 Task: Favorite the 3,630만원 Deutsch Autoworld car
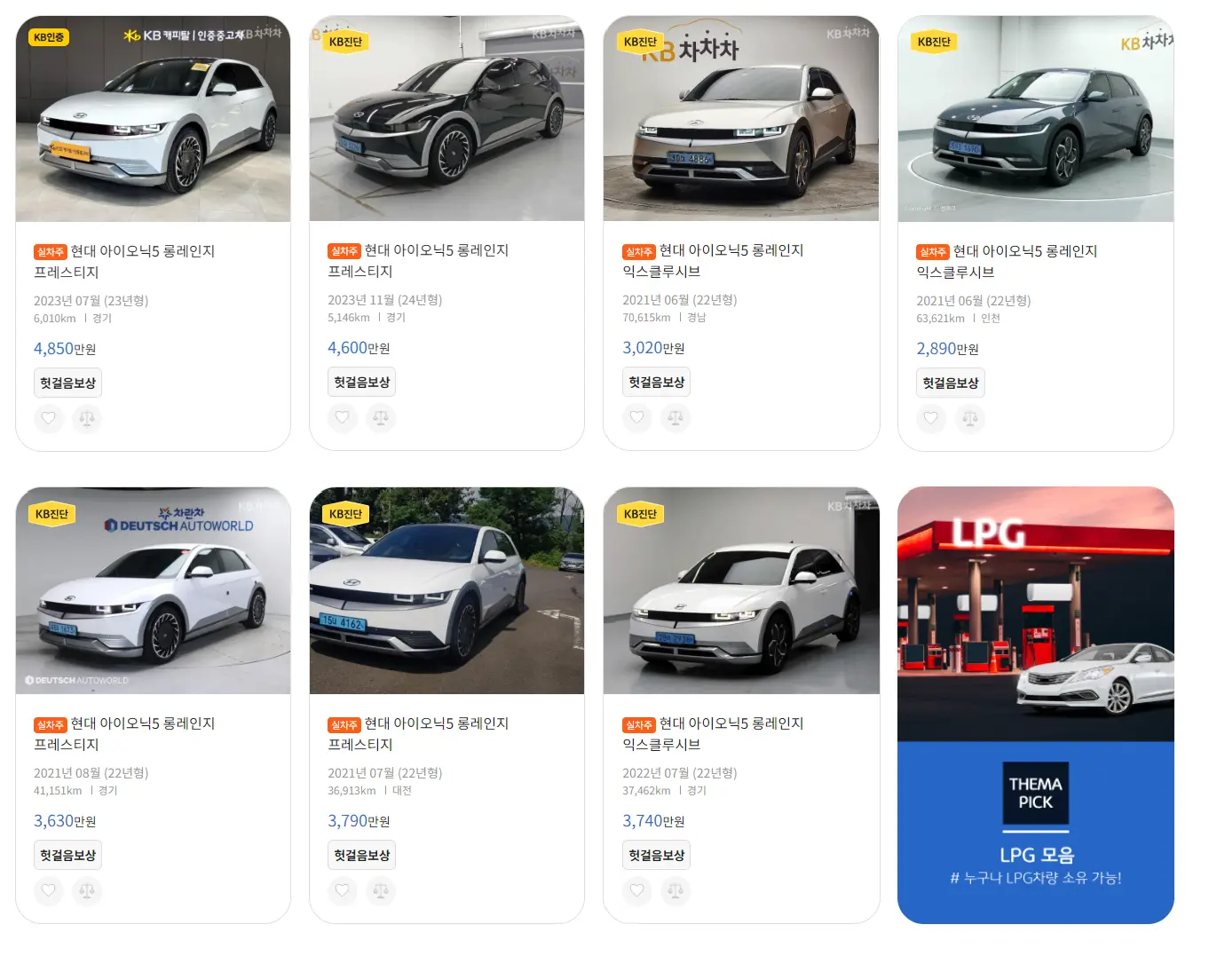coord(49,890)
